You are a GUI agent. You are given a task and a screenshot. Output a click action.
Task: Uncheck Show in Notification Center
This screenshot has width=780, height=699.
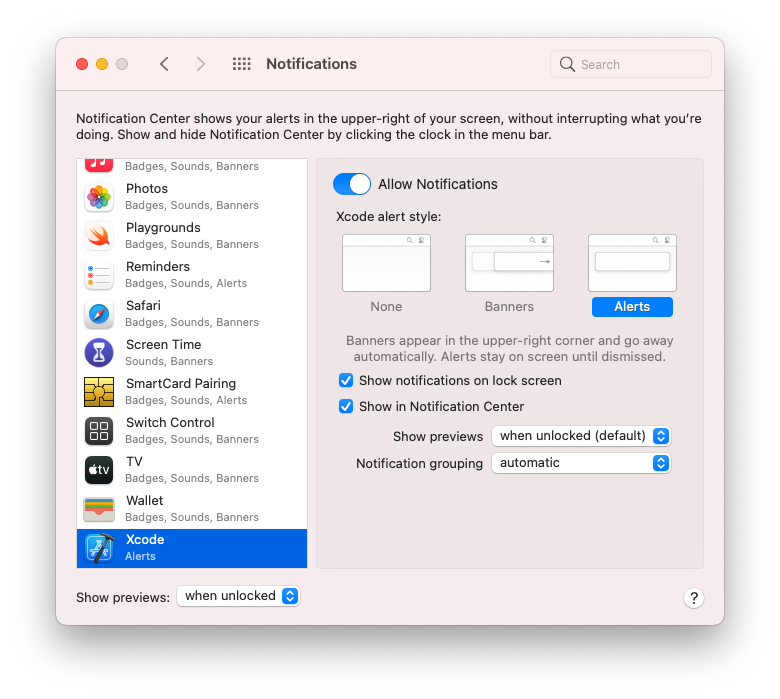click(x=346, y=406)
